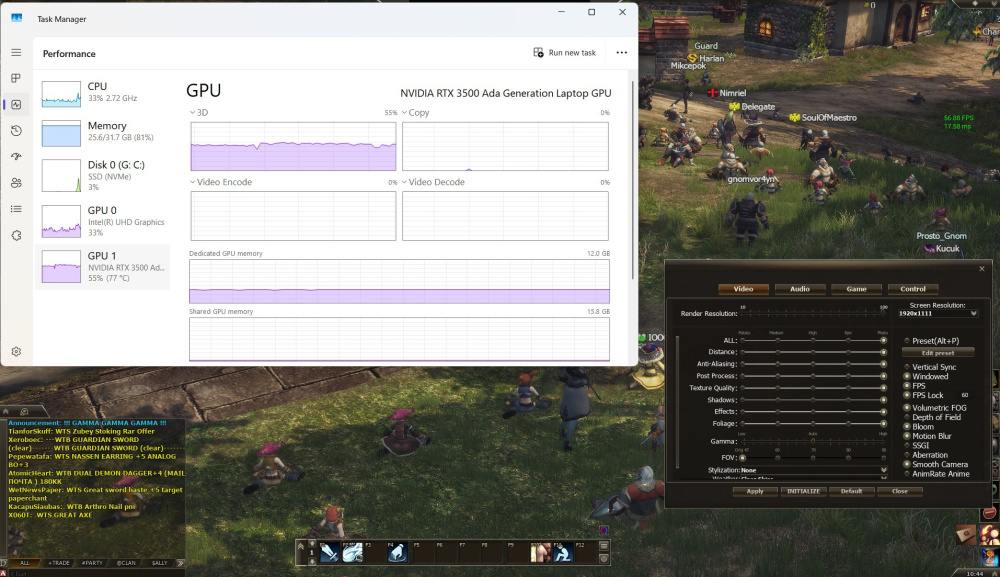Image resolution: width=1000 pixels, height=577 pixels.
Task: Expand the Stylization dropdown
Action: [x=883, y=470]
